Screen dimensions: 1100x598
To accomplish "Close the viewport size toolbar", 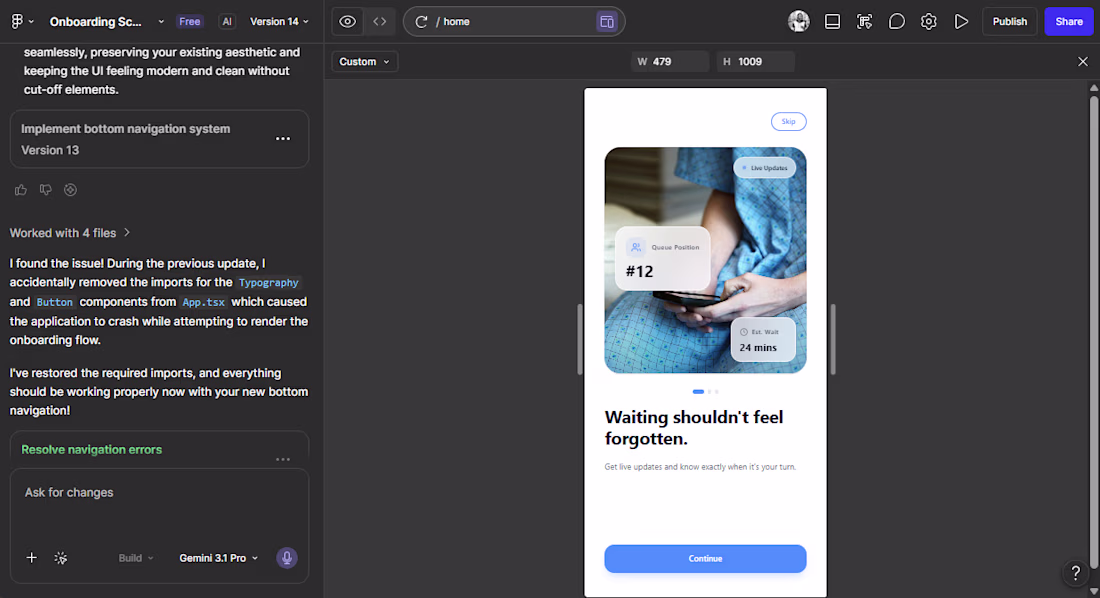I will (x=1082, y=62).
